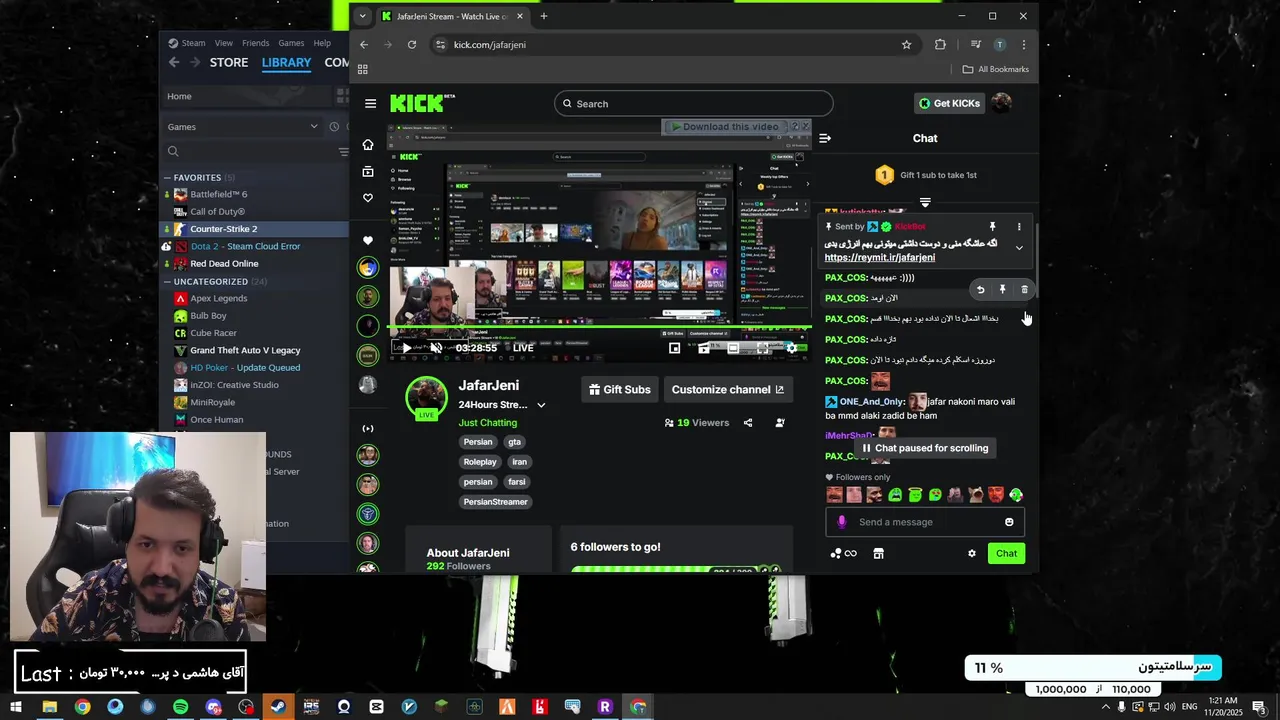1280x720 pixels.
Task: Collapse FAVORITES category in Steam
Action: [x=167, y=178]
